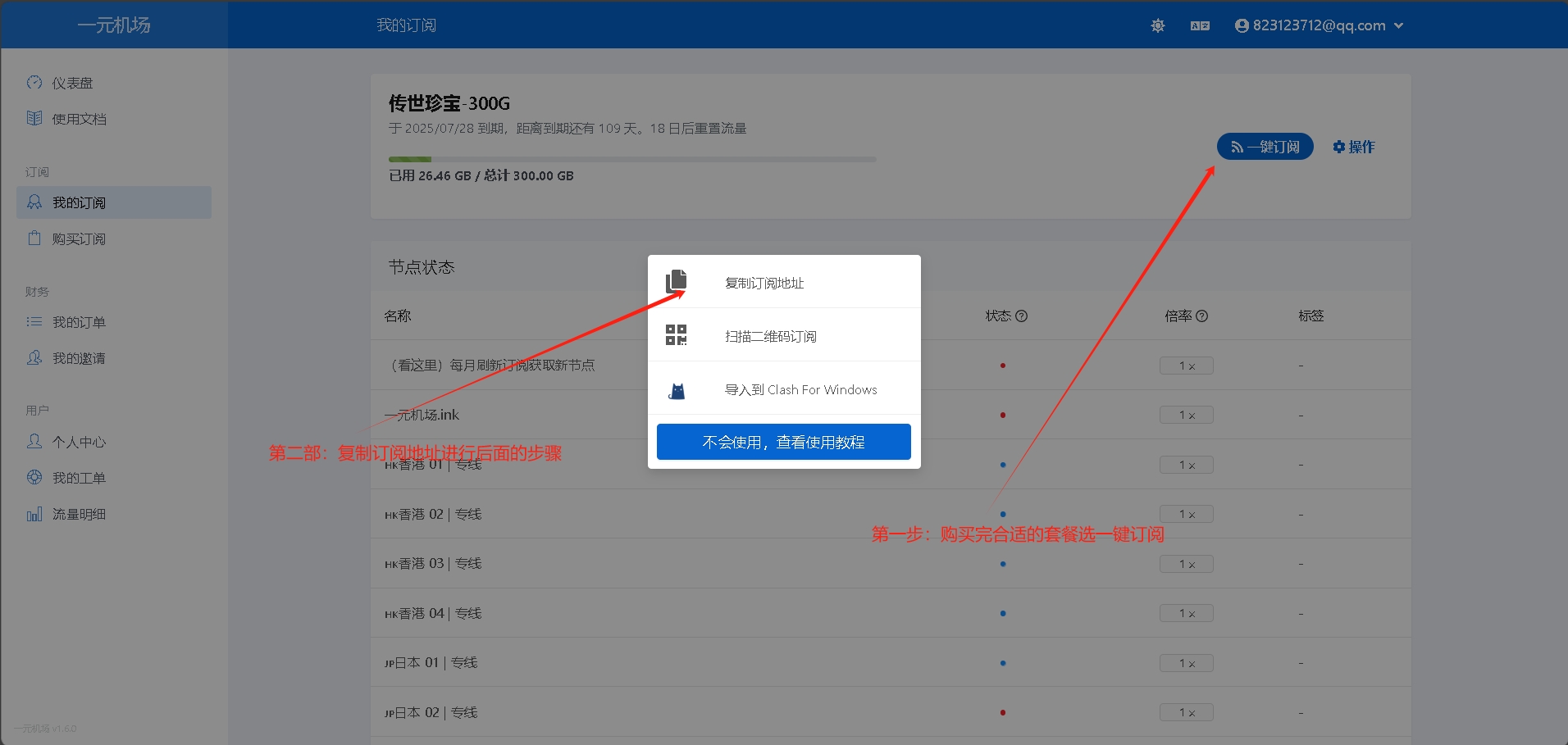Image resolution: width=1568 pixels, height=745 pixels.
Task: Select the 我的邀请 invitation icon
Action: tap(34, 357)
